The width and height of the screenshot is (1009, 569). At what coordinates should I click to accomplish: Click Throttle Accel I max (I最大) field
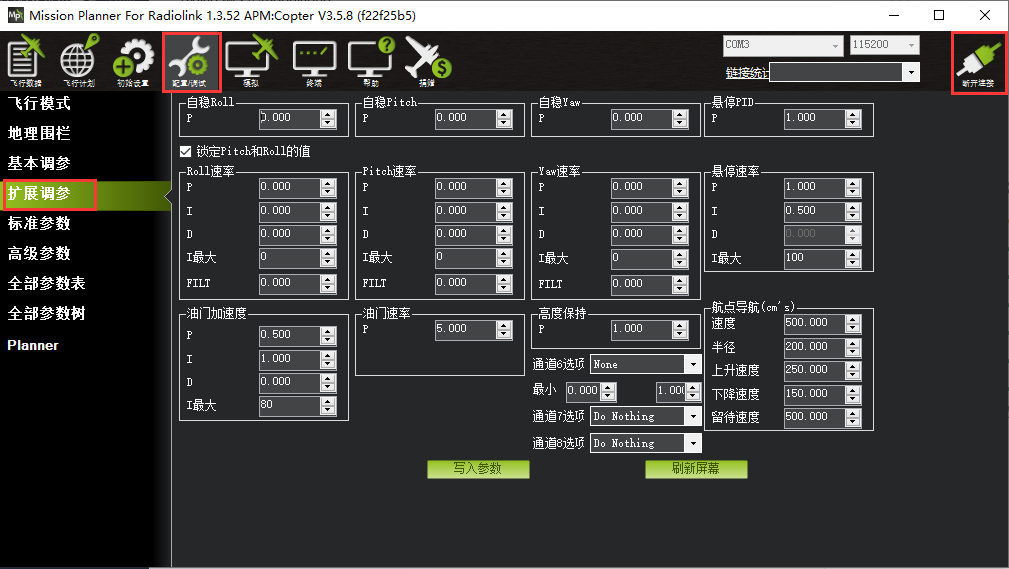289,405
